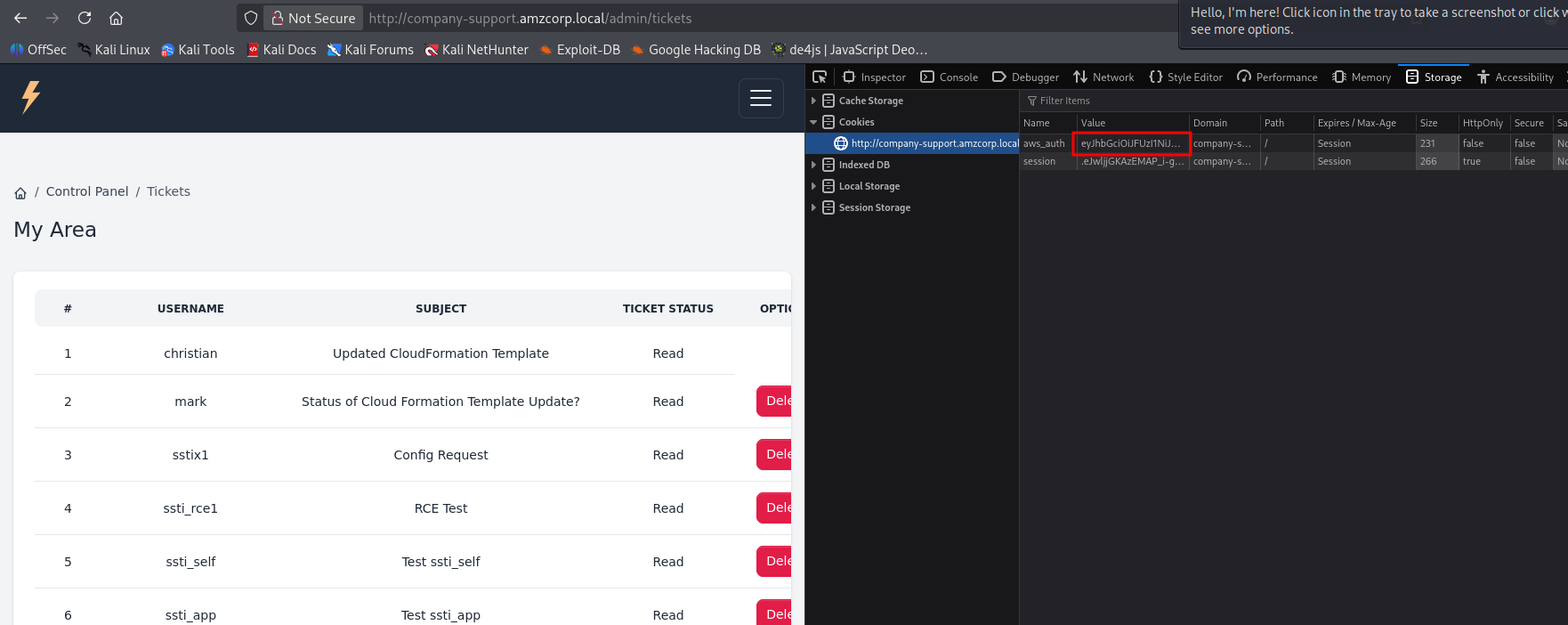
Task: Click the session cookie value cell
Action: [1132, 161]
